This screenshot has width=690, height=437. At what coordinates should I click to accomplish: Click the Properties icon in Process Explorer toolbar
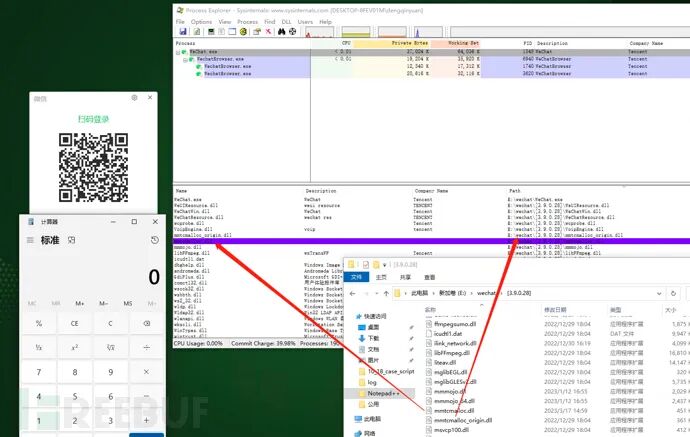click(257, 32)
